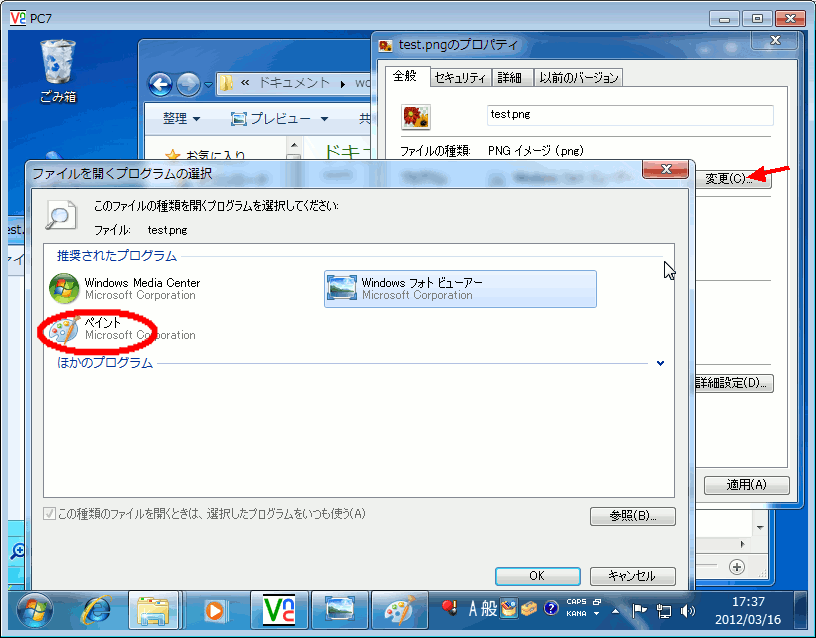This screenshot has width=816, height=638.
Task: Click the OK button
Action: (536, 576)
